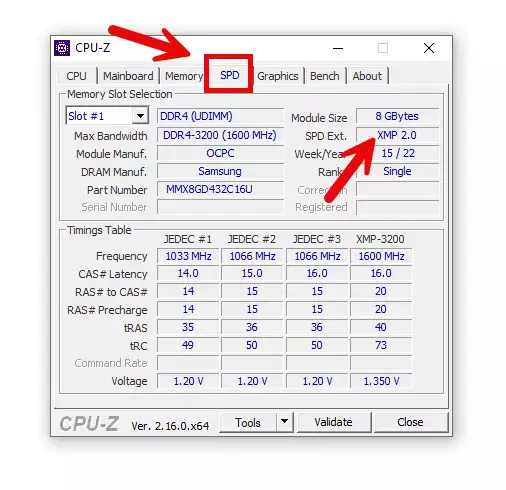Image resolution: width=506 pixels, height=490 pixels.
Task: Click the Validate button
Action: pos(333,422)
